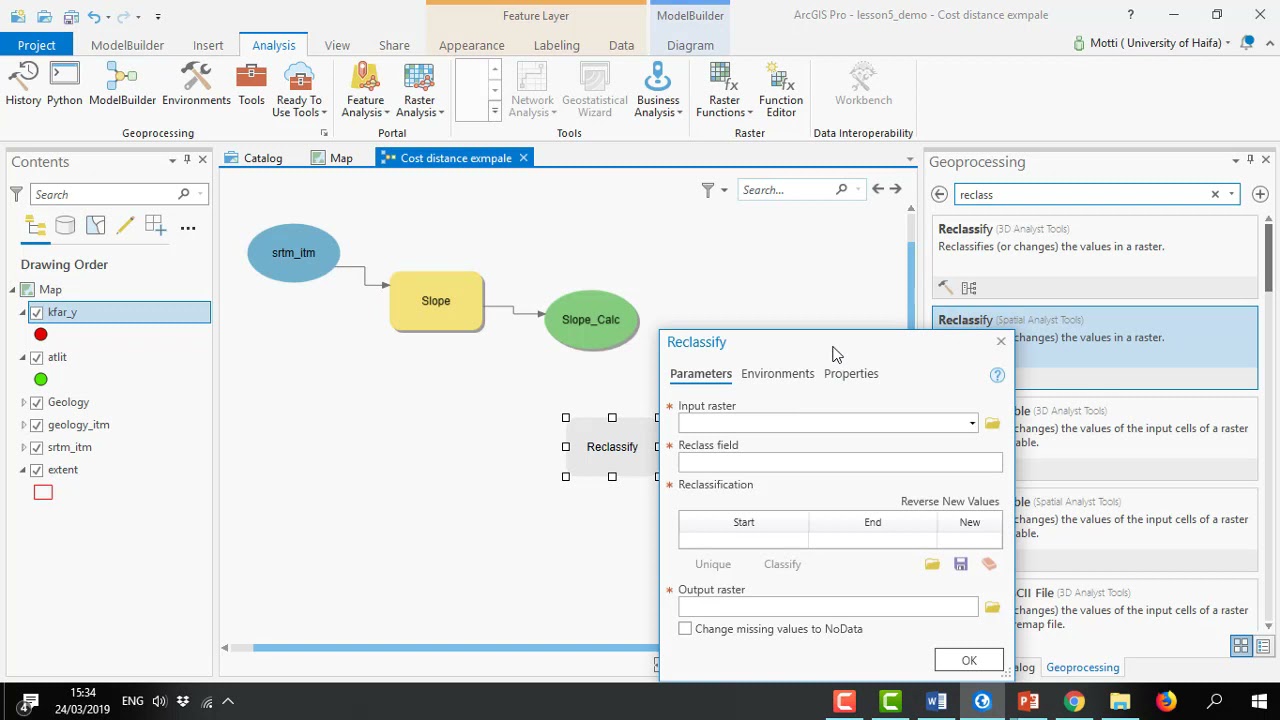Screen dimensions: 1280x720
Task: Load reclassification table from file
Action: point(932,565)
